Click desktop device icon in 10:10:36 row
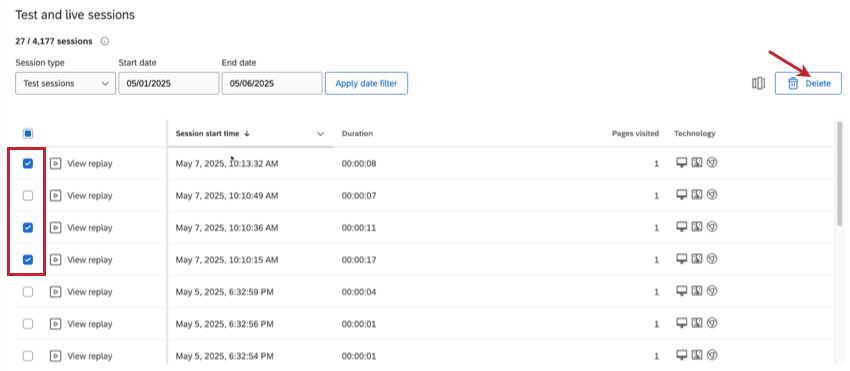This screenshot has height=371, width=850. [682, 227]
